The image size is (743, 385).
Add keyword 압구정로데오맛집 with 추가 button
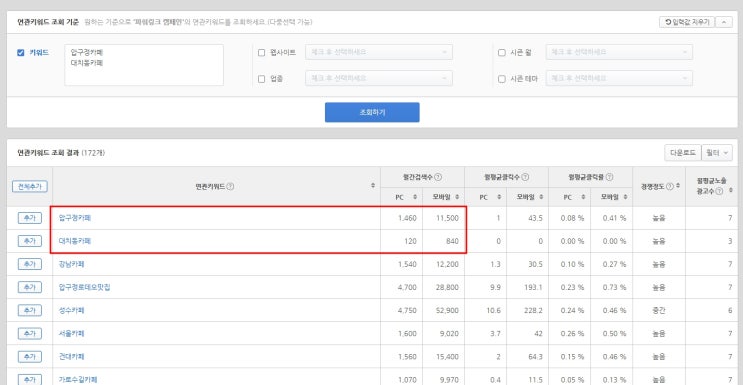click(x=29, y=287)
